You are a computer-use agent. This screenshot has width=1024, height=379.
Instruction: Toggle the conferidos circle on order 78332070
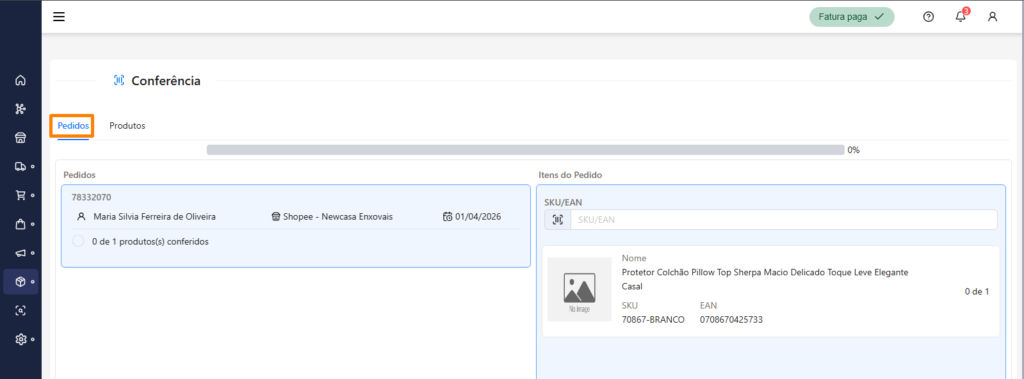78,241
